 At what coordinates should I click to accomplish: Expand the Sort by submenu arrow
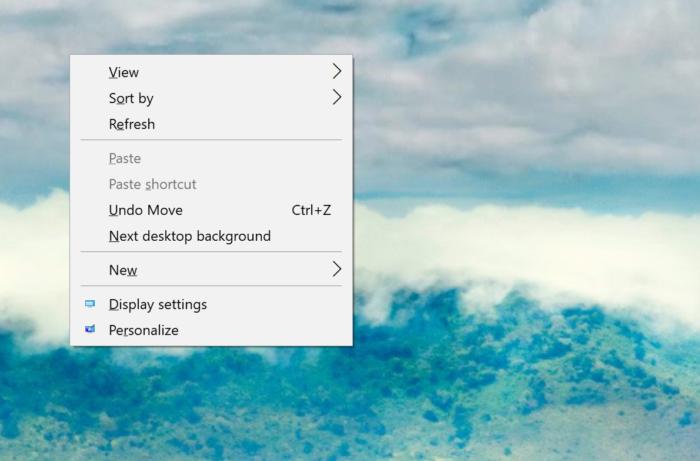click(336, 98)
